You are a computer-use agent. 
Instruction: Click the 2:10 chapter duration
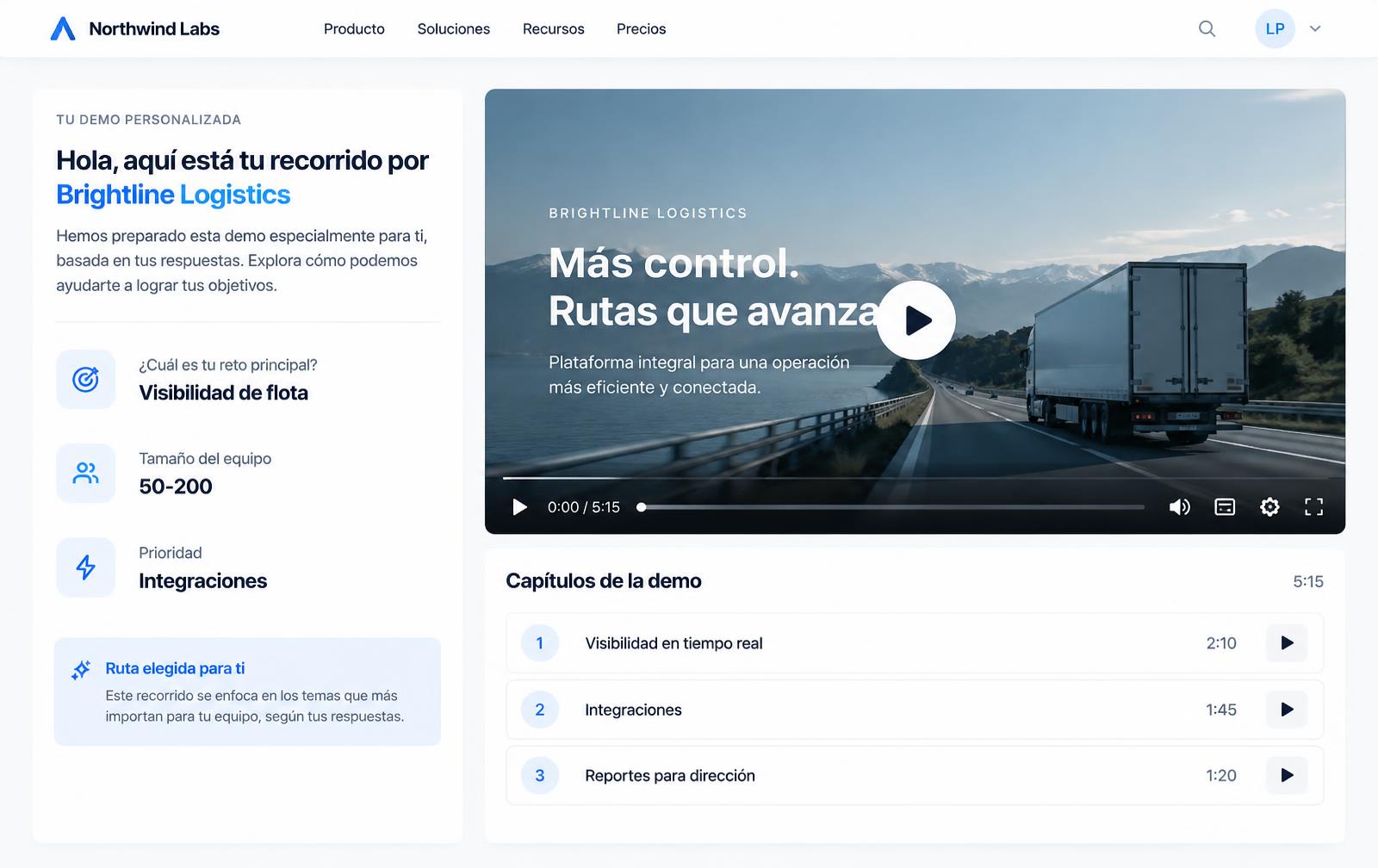(1221, 643)
